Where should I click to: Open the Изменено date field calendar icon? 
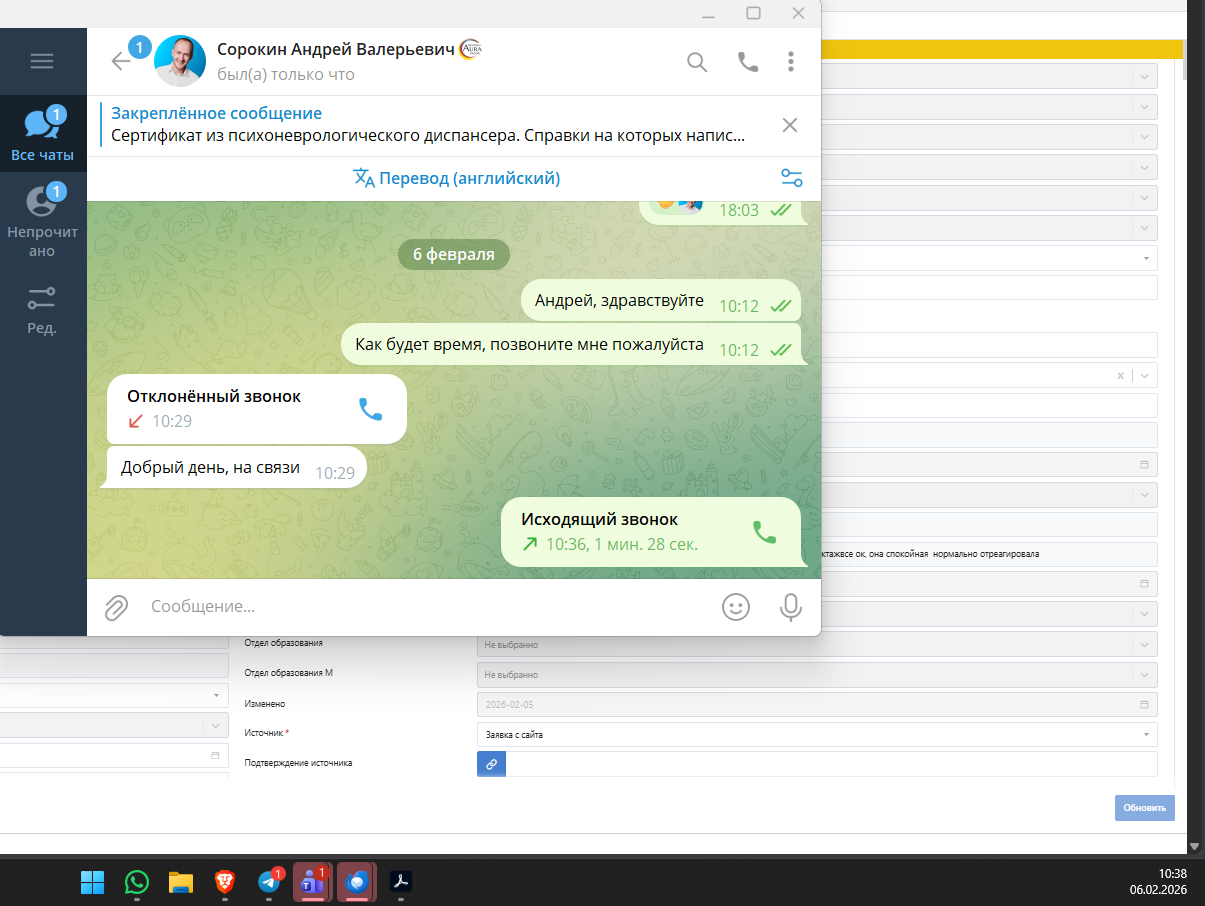(1145, 704)
